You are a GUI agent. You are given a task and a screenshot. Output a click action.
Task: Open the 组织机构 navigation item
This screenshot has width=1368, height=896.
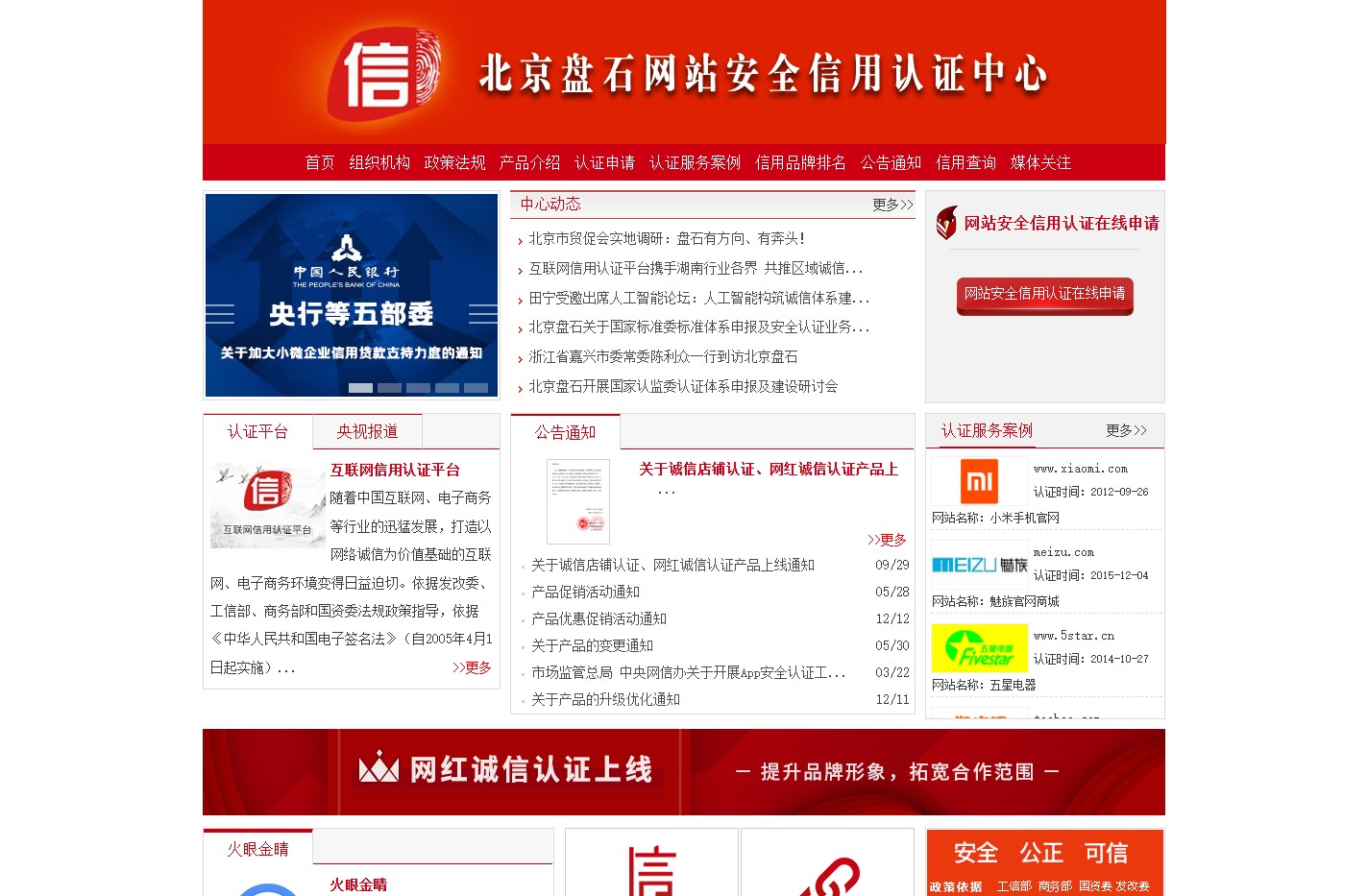(x=379, y=162)
